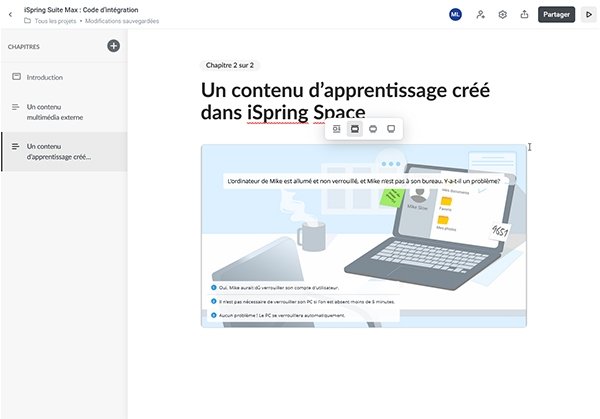
Task: Click the project title iSpring Suite Max
Action: click(x=81, y=10)
